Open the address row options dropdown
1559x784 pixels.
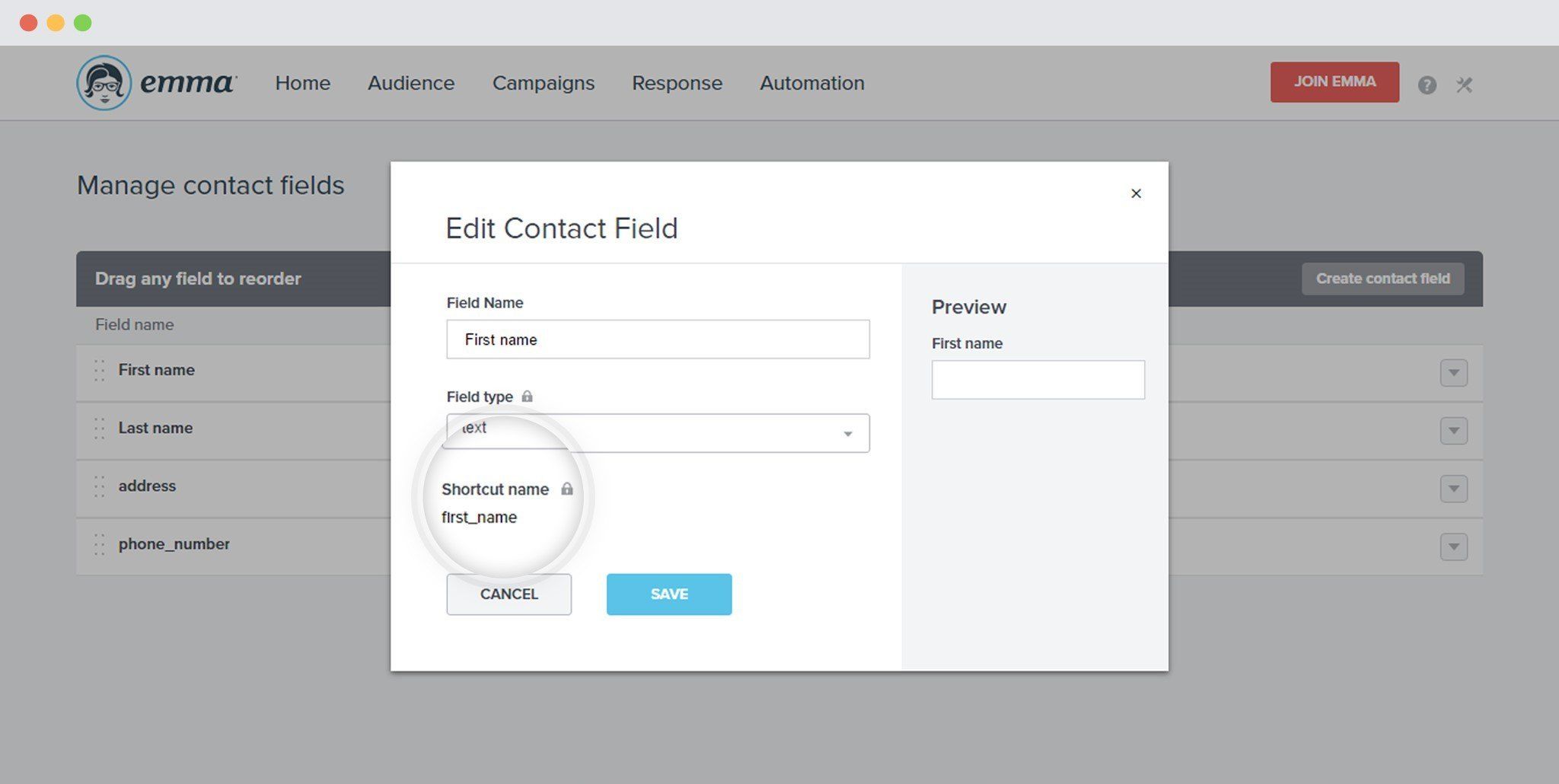[x=1453, y=489]
